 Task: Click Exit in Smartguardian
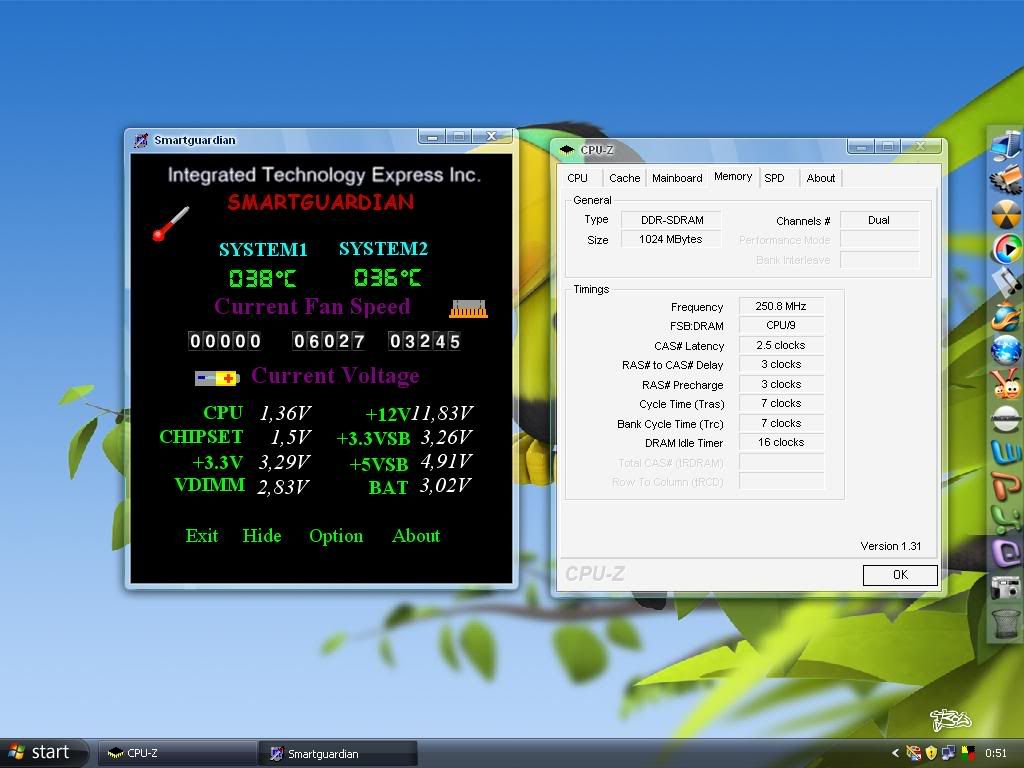pos(201,536)
